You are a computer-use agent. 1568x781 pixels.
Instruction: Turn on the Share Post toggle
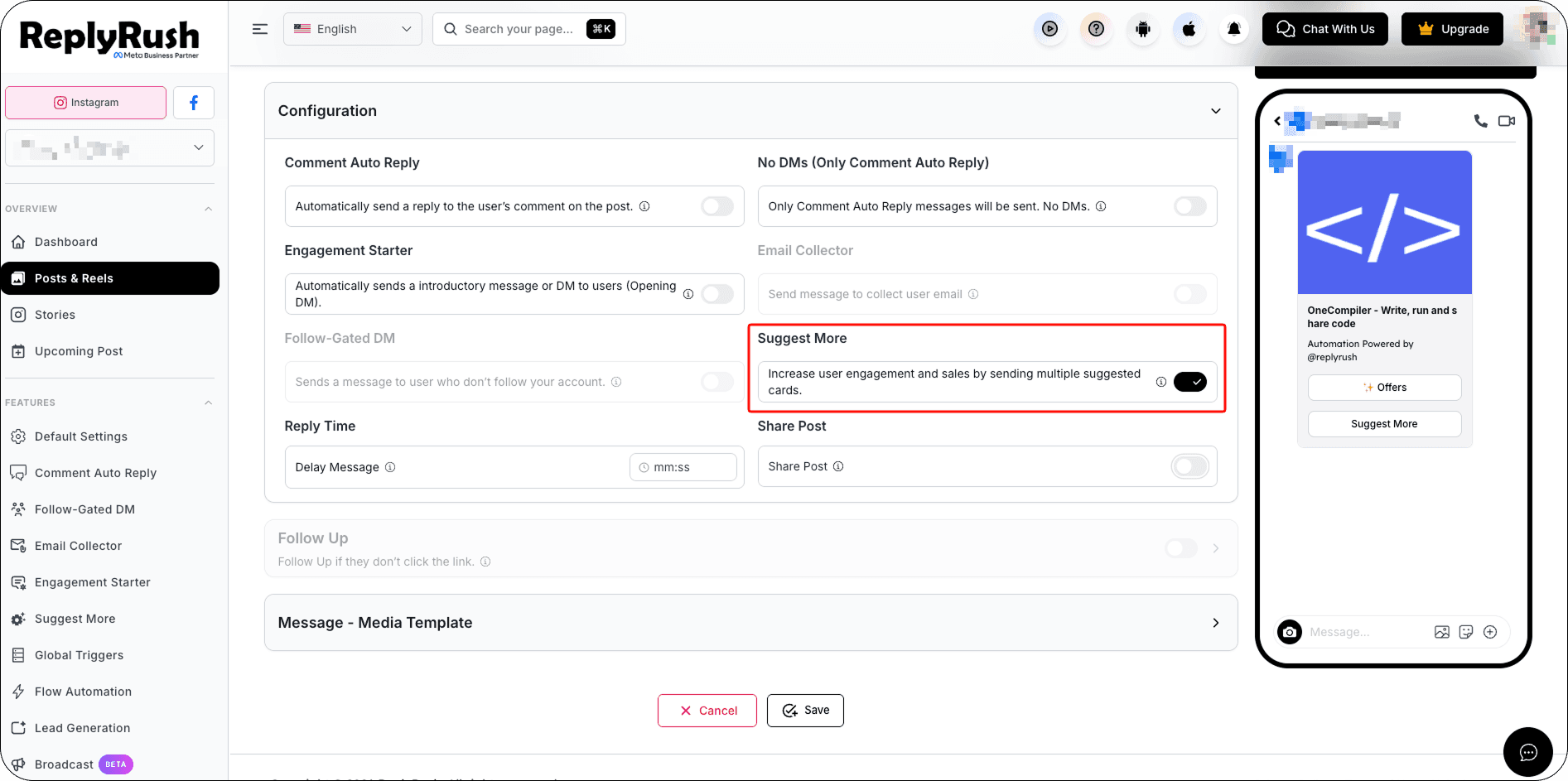(1190, 466)
